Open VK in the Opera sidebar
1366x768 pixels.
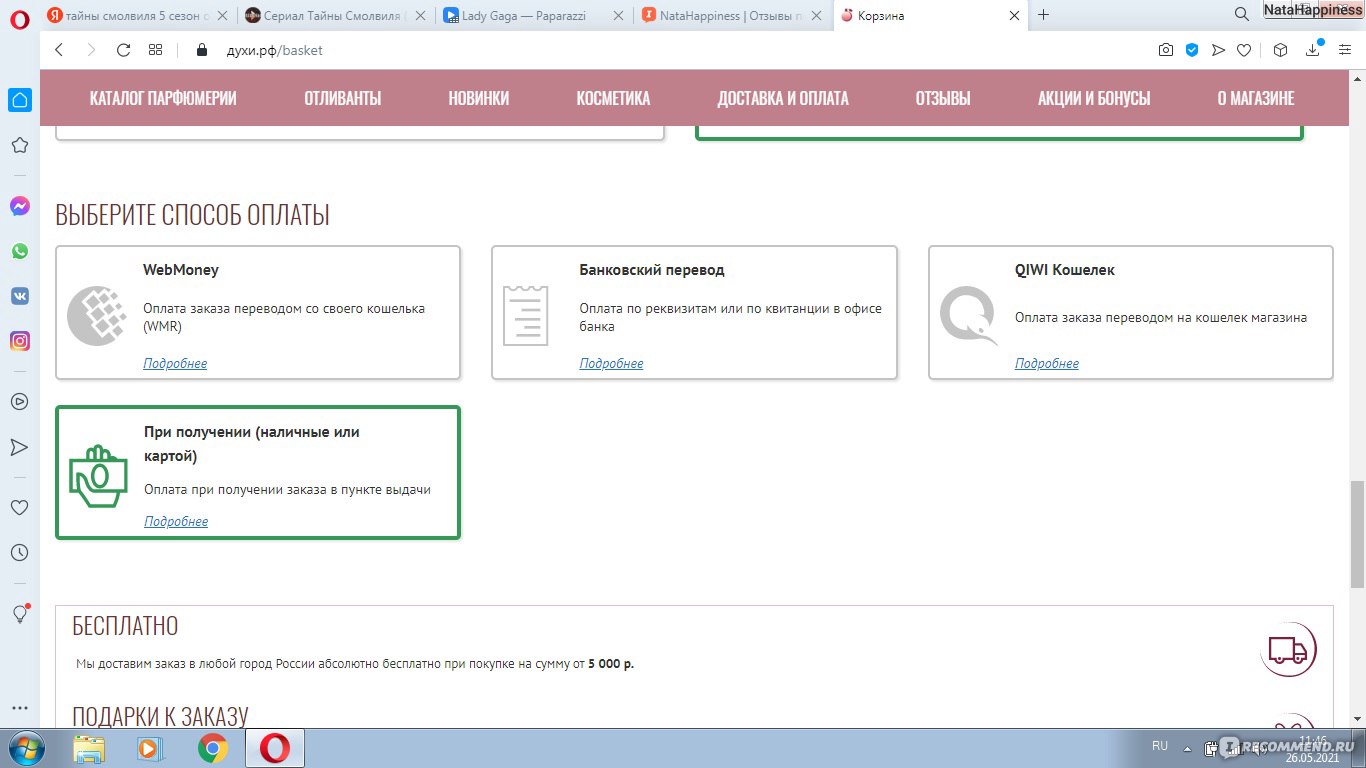(x=20, y=296)
